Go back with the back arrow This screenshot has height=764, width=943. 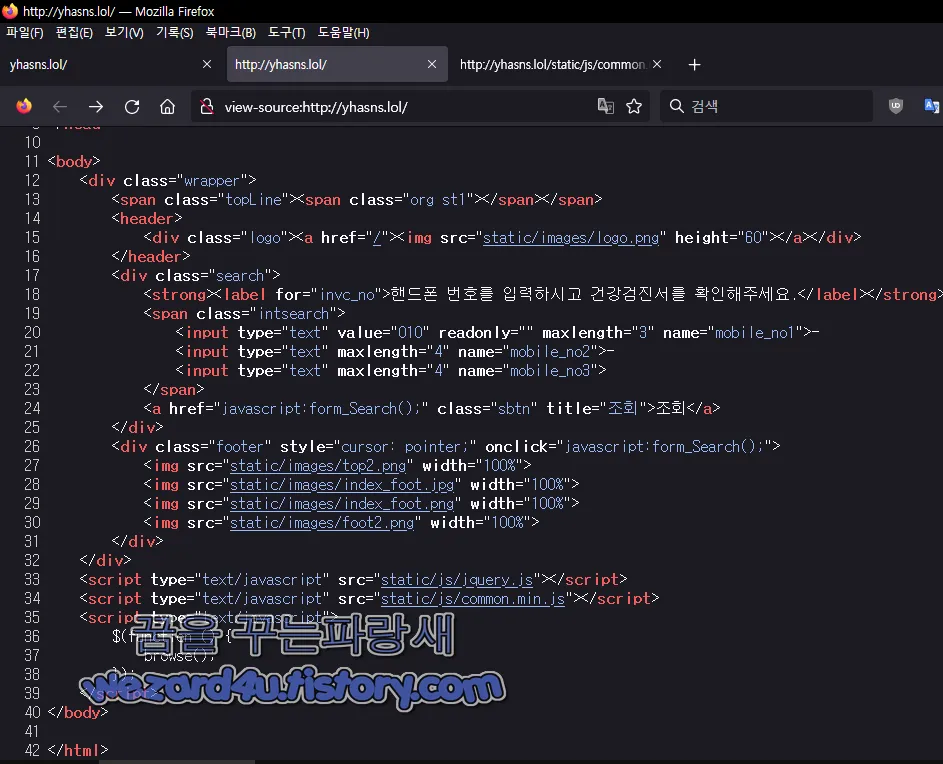pyautogui.click(x=60, y=107)
